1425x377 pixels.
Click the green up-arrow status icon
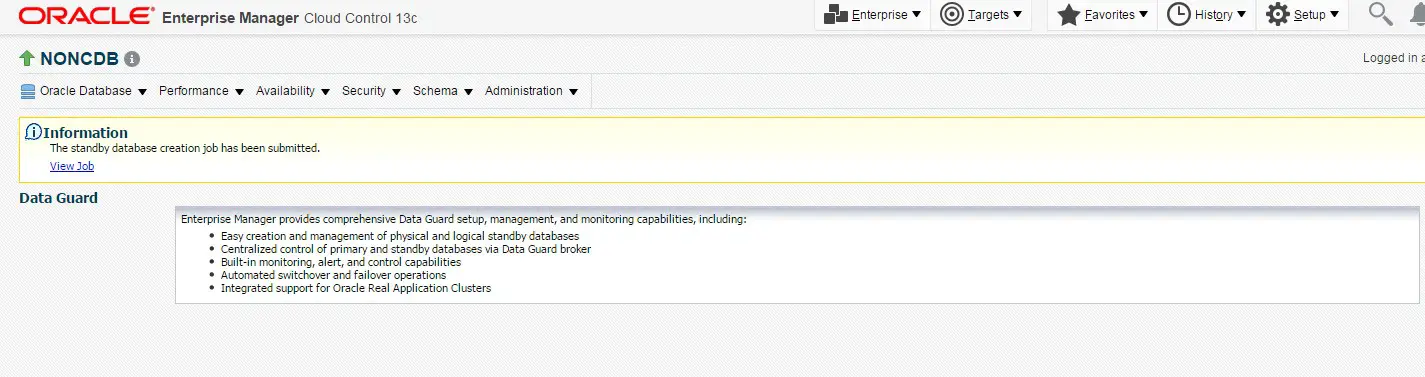[27, 59]
